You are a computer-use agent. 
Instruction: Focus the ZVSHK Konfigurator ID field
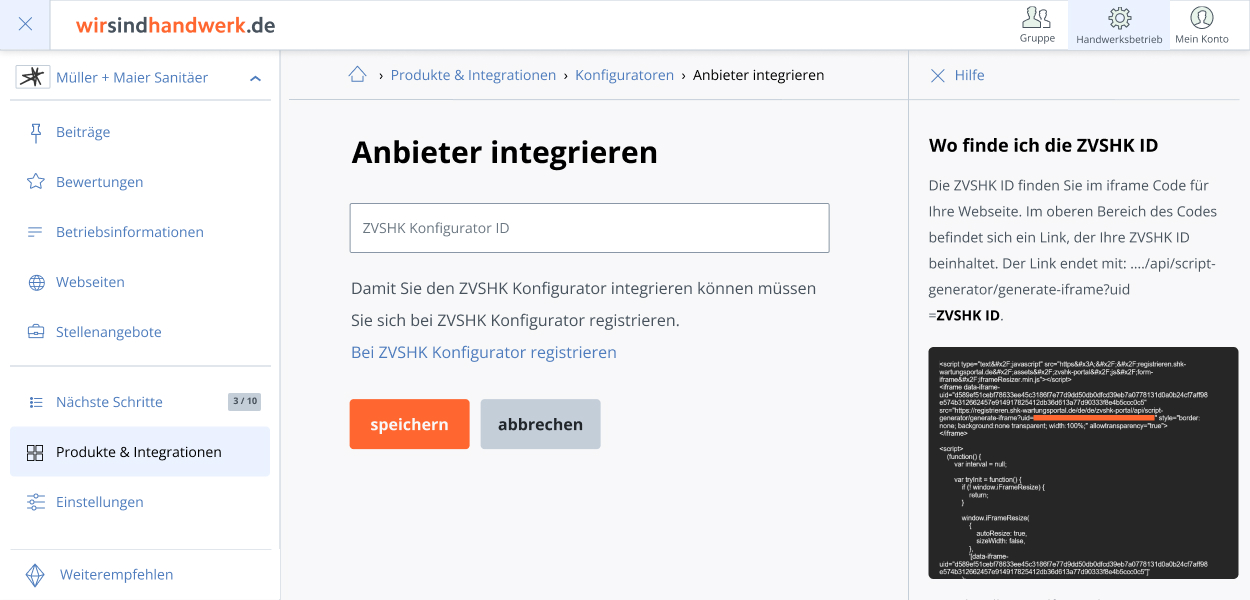tap(589, 228)
